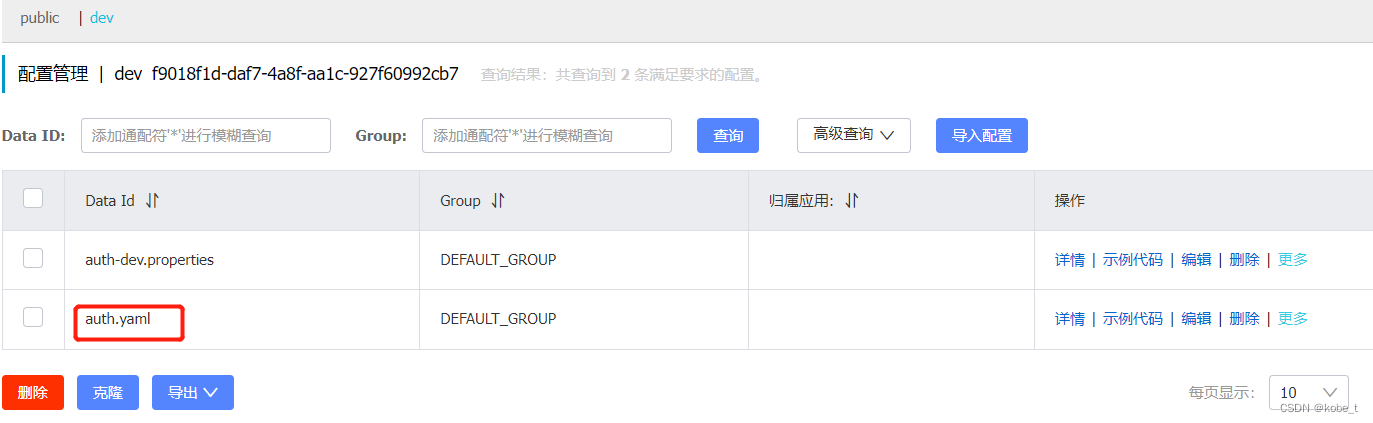Select the namespace ID f9018f1d-daf7-4a8f-aa1c-927f60992cb7 text
This screenshot has height=423, width=1373.
[305, 73]
